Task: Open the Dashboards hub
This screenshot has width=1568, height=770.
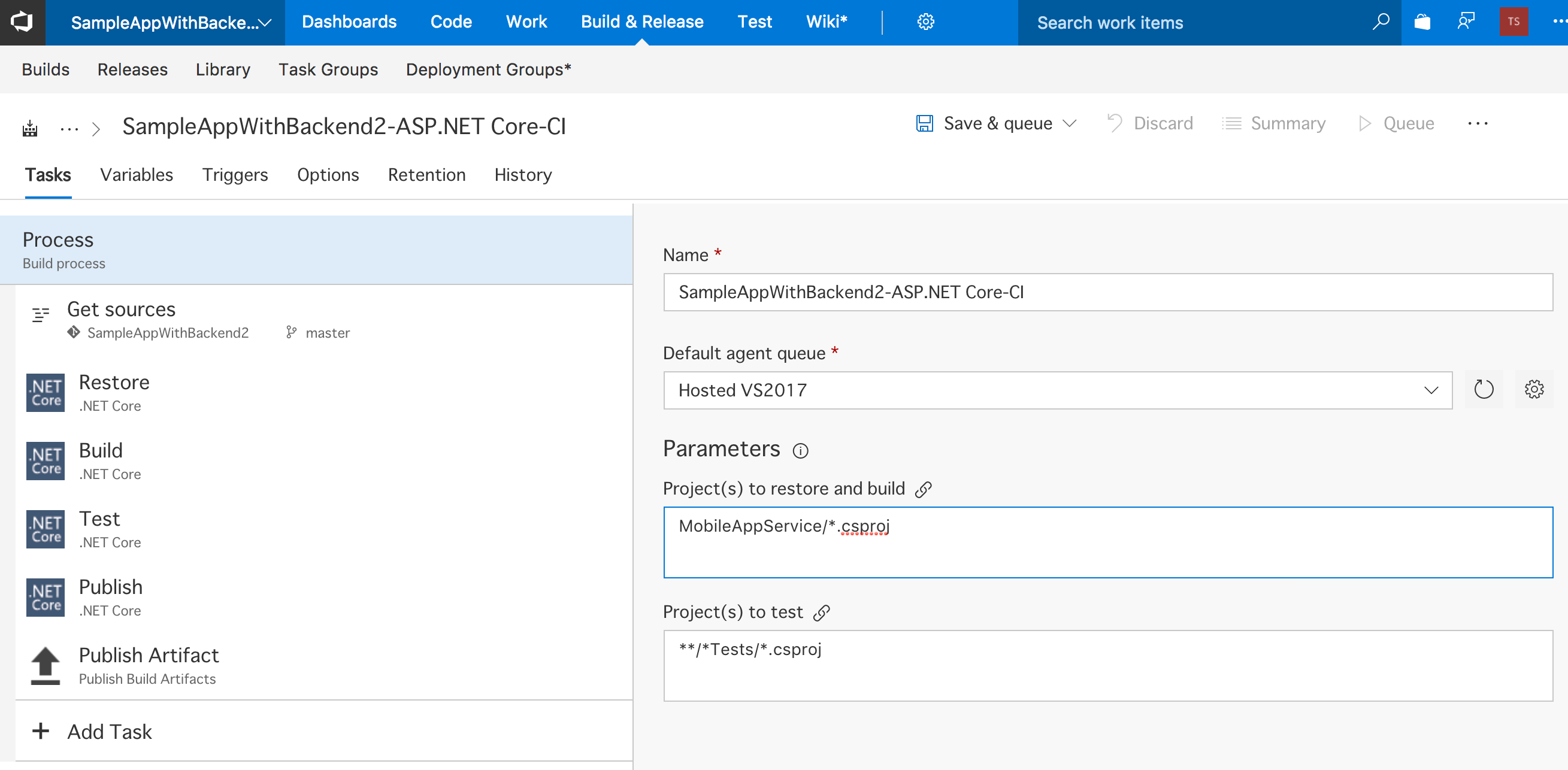Action: coord(349,22)
